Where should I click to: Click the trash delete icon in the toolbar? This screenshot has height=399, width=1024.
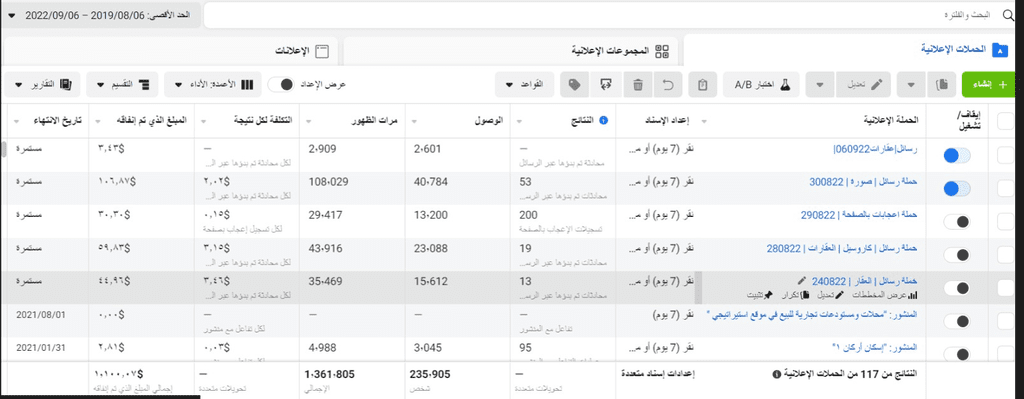tap(638, 84)
